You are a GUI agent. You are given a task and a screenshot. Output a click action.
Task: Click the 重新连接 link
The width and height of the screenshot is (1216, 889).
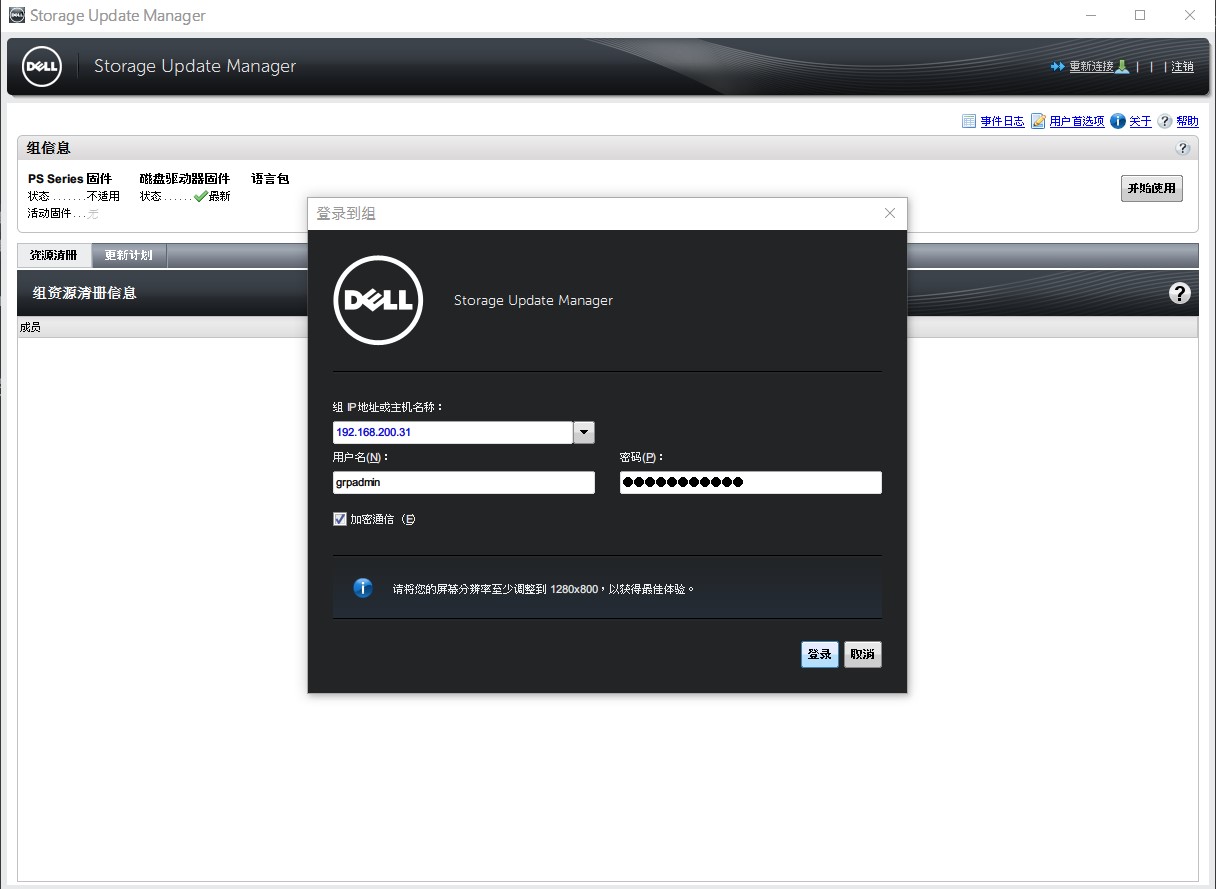1091,66
